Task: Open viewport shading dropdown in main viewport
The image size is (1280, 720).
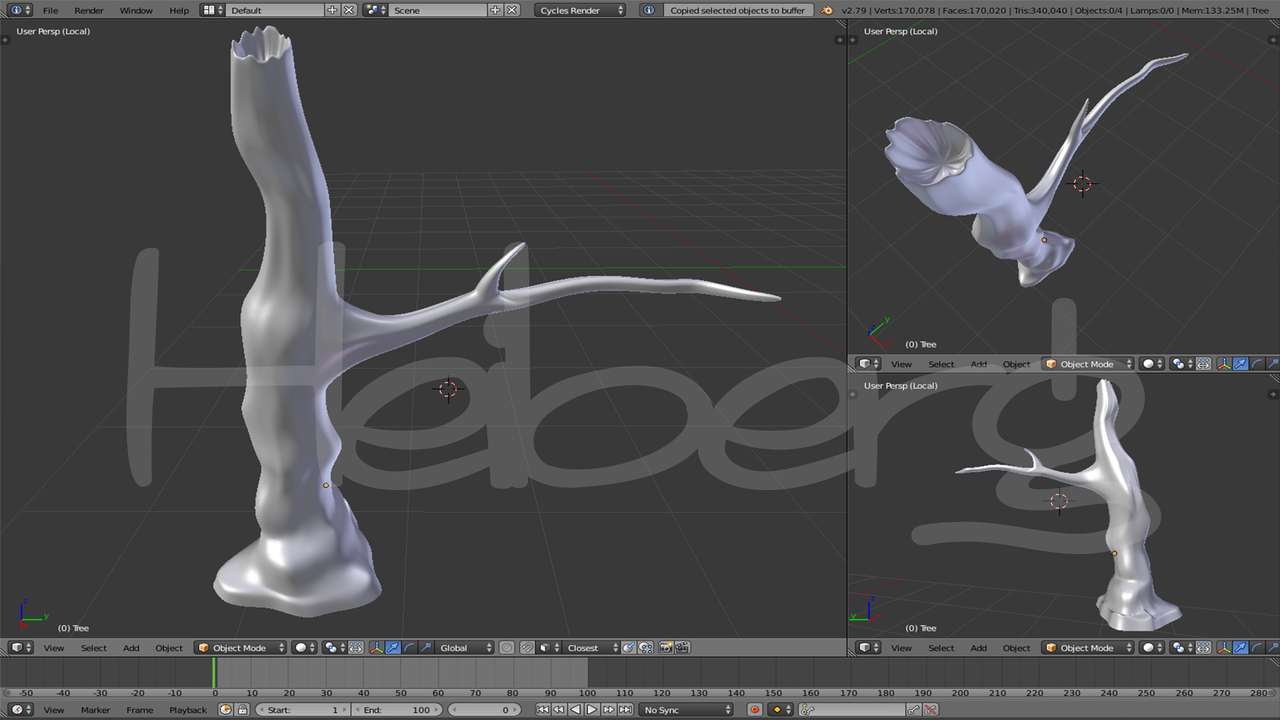Action: point(305,648)
